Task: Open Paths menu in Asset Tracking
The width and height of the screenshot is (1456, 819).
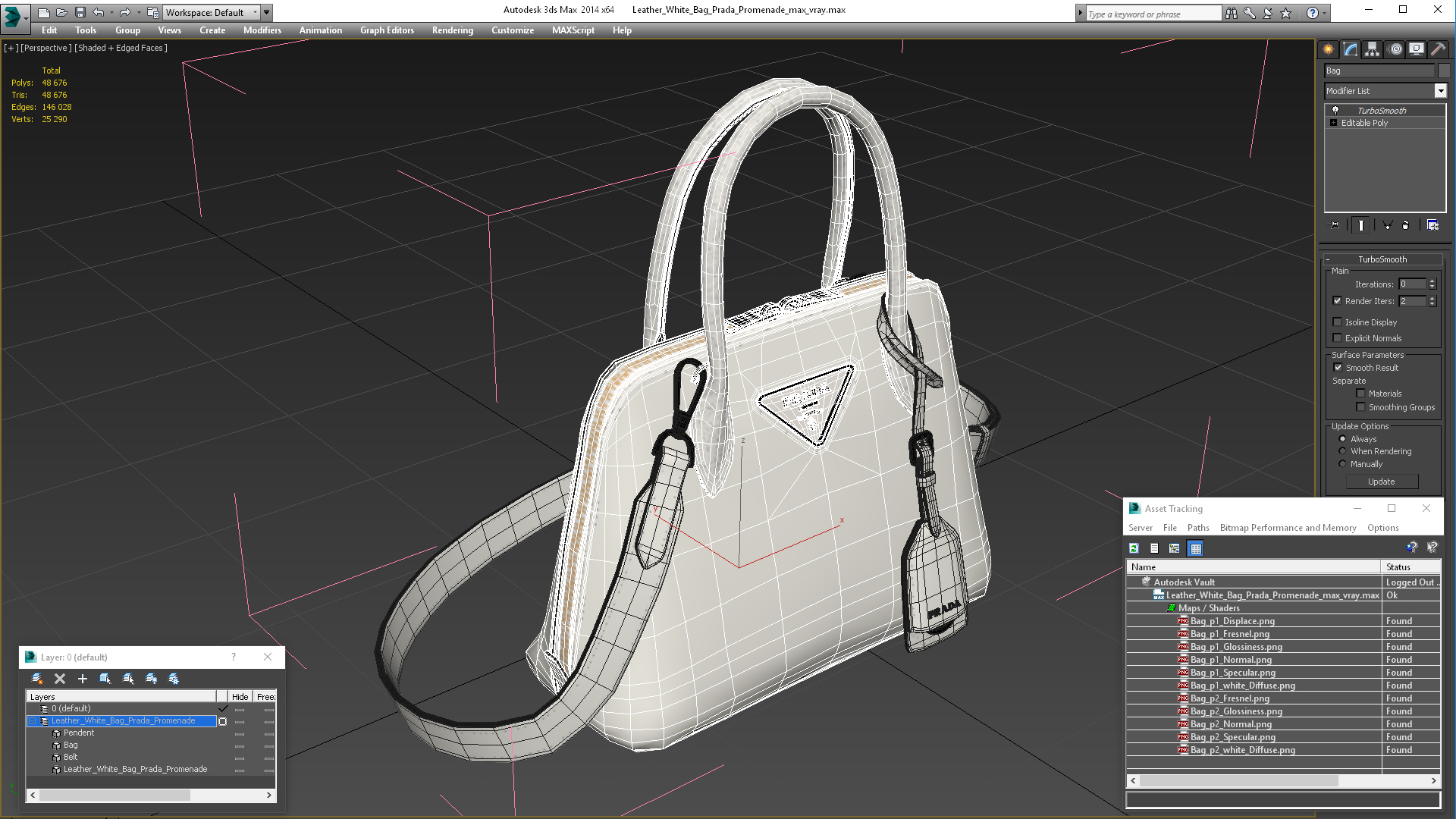Action: click(x=1198, y=528)
